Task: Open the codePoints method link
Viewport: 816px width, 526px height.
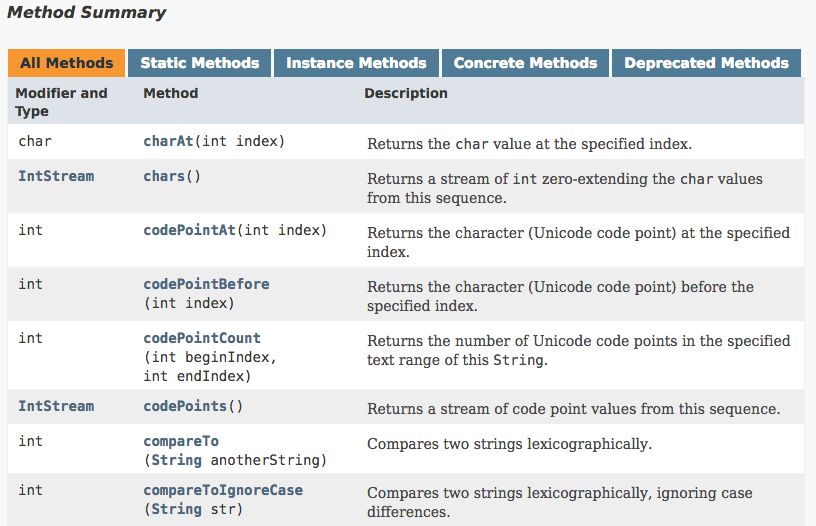Action: (185, 406)
